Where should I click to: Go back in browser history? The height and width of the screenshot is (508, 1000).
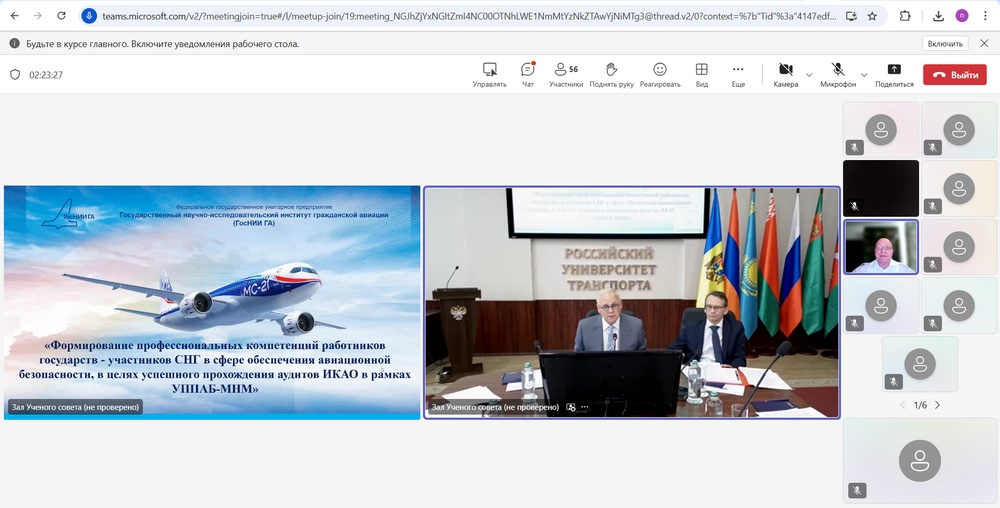(15, 16)
